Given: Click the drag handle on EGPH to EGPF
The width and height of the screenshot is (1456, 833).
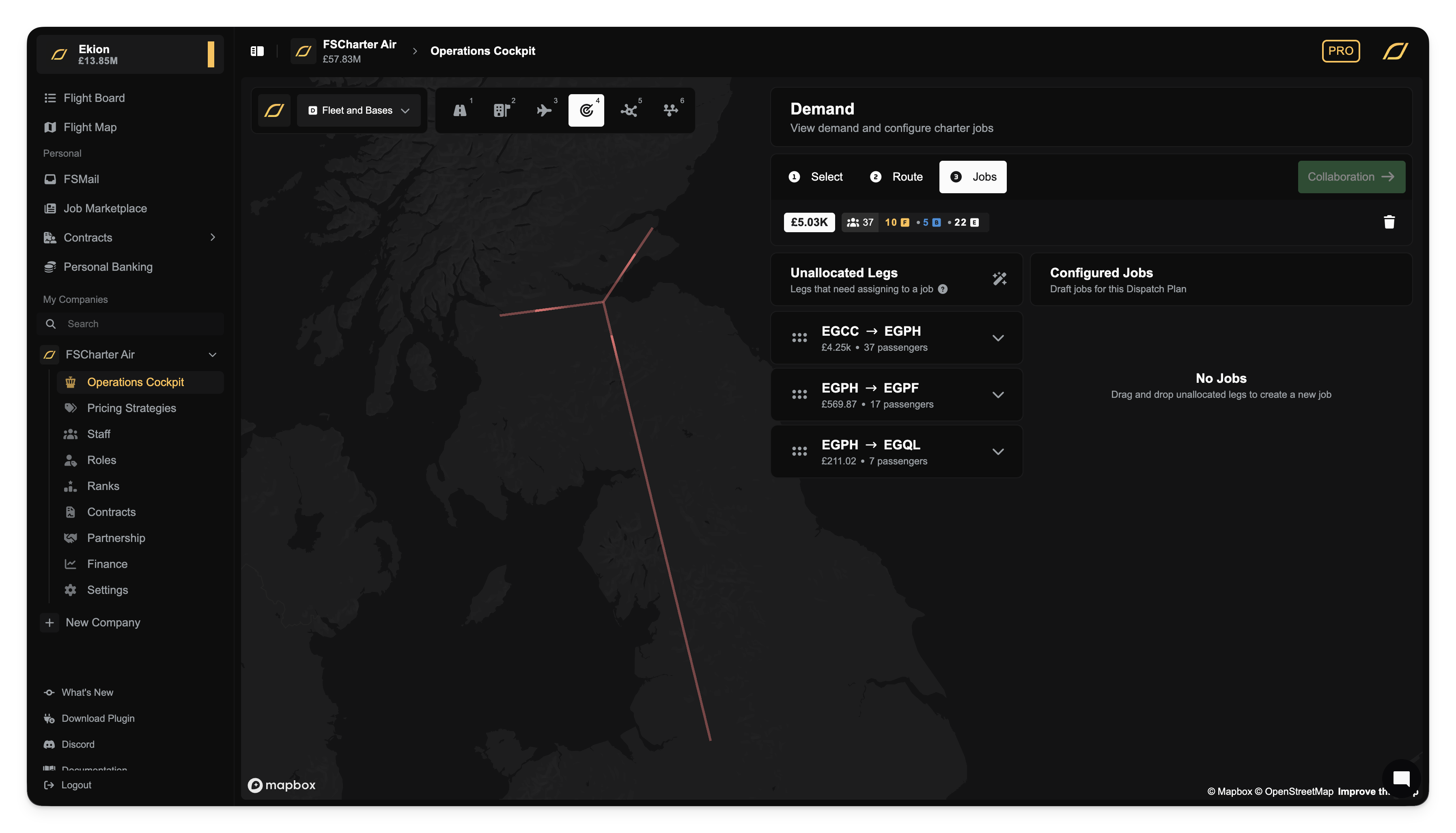Looking at the screenshot, I should [x=799, y=395].
